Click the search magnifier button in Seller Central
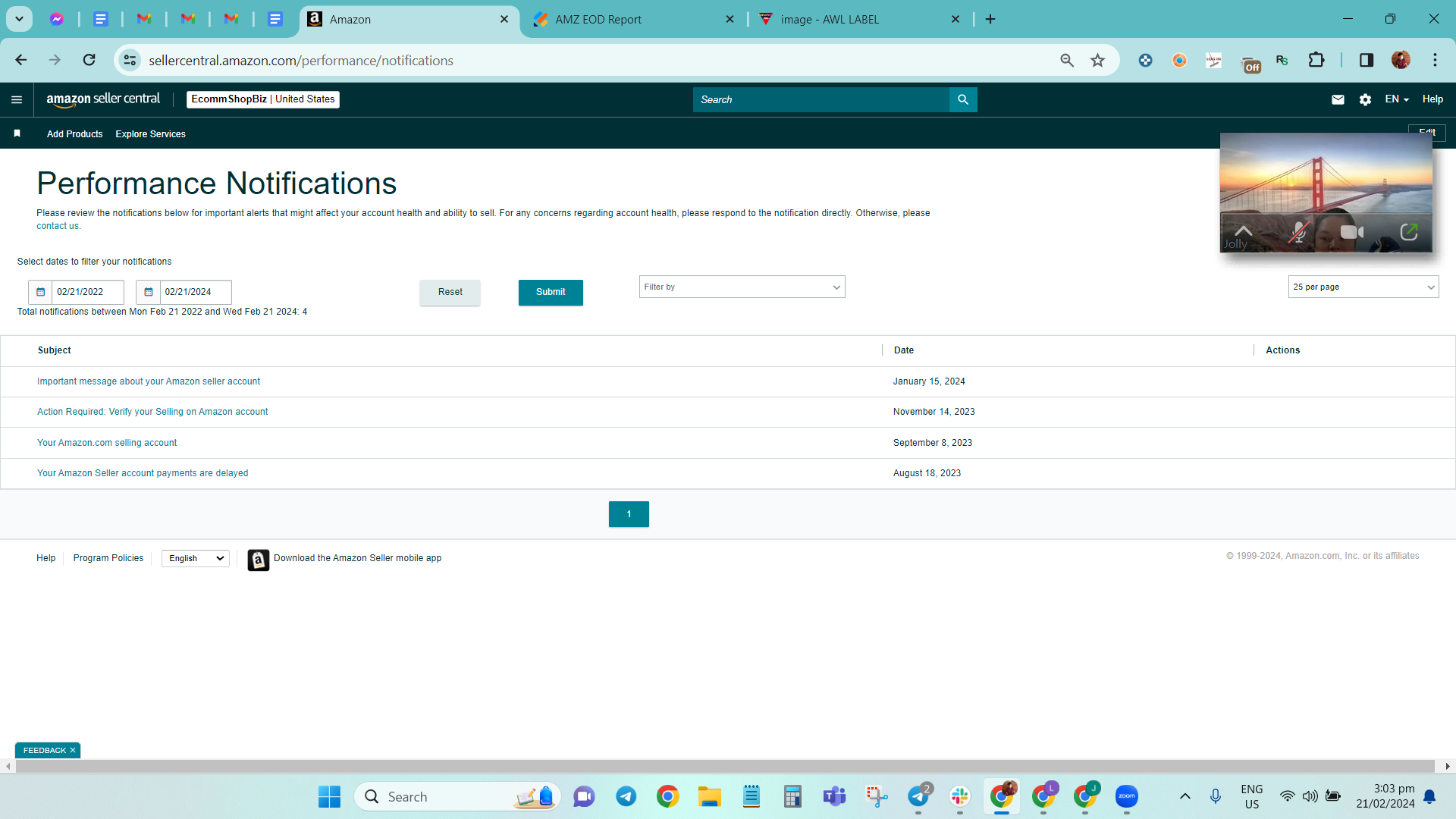1456x819 pixels. 963,99
